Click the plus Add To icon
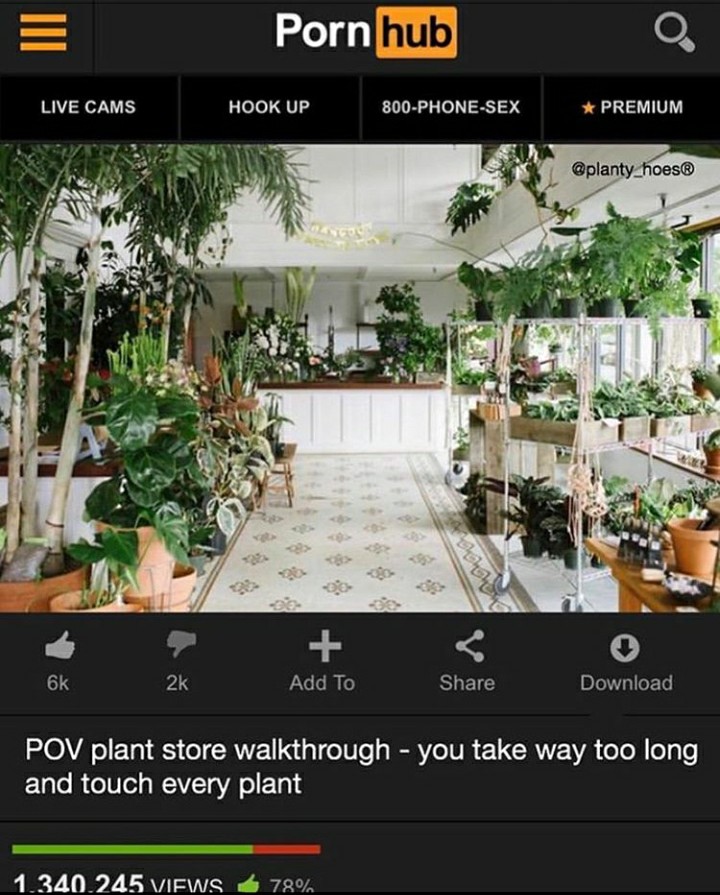Image resolution: width=720 pixels, height=895 pixels. point(325,646)
